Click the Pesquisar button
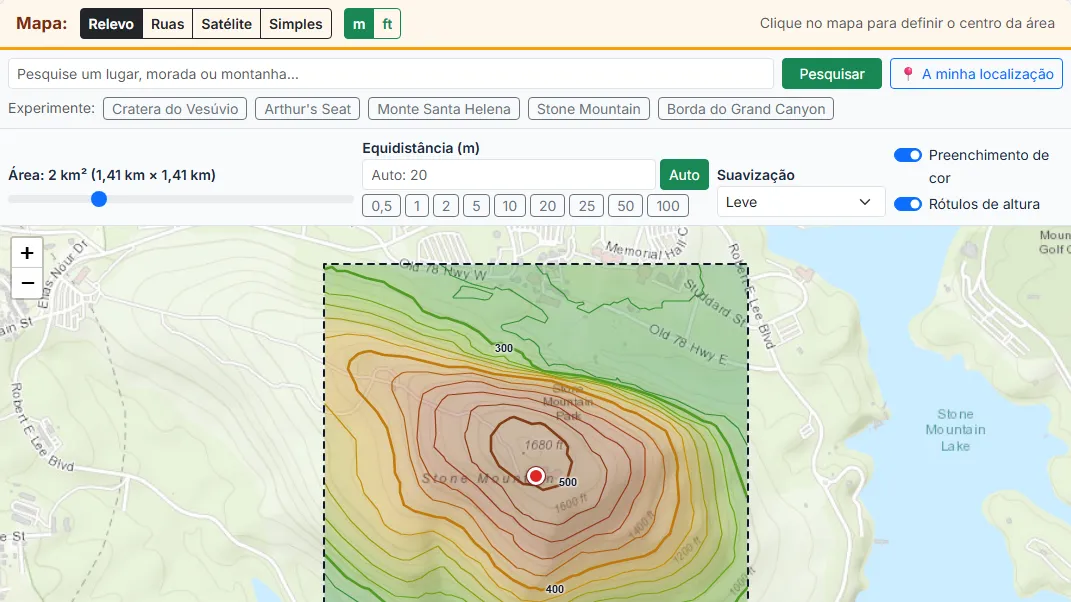This screenshot has width=1071, height=602. [832, 74]
